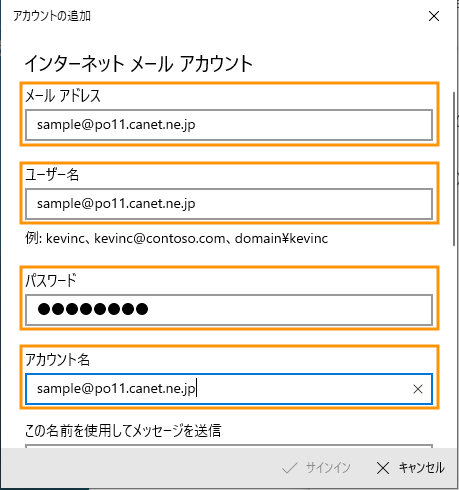Select the partially visible message sender name field

coord(229,446)
